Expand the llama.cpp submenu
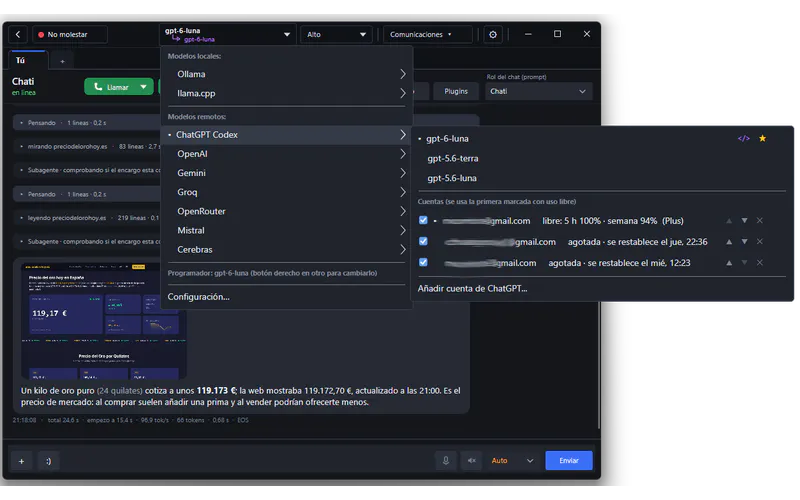The image size is (800, 500). 287,93
